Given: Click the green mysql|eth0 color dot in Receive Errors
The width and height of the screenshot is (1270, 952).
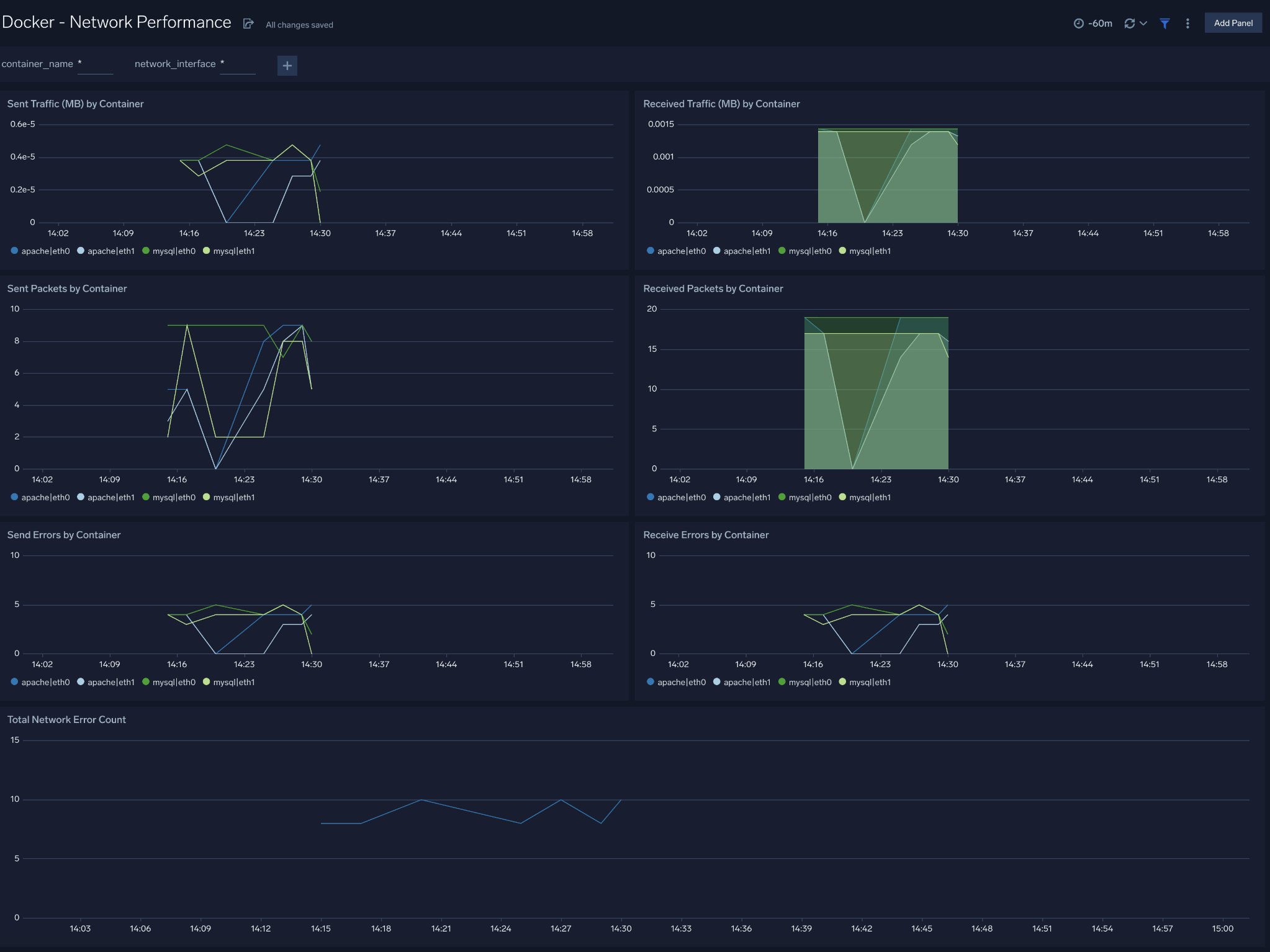Looking at the screenshot, I should 781,681.
